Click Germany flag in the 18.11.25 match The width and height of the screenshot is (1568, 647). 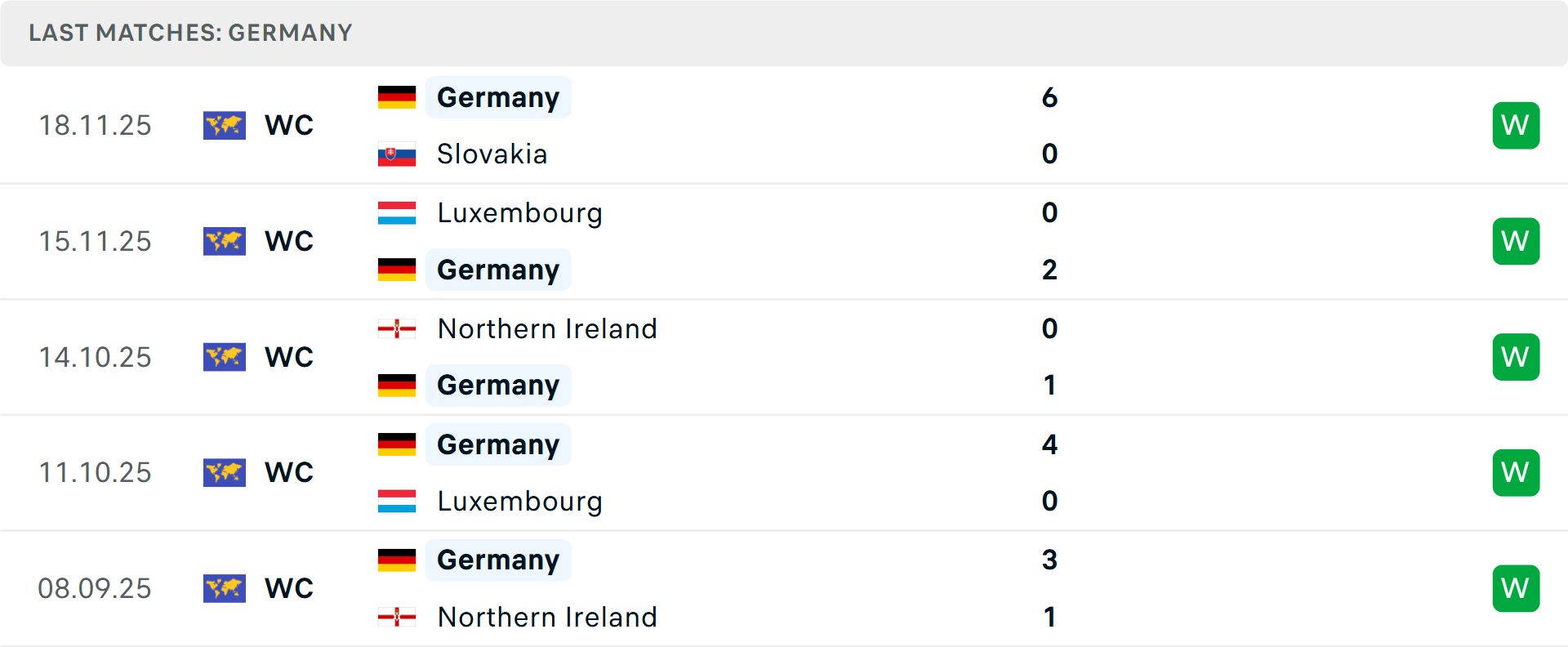tap(397, 97)
